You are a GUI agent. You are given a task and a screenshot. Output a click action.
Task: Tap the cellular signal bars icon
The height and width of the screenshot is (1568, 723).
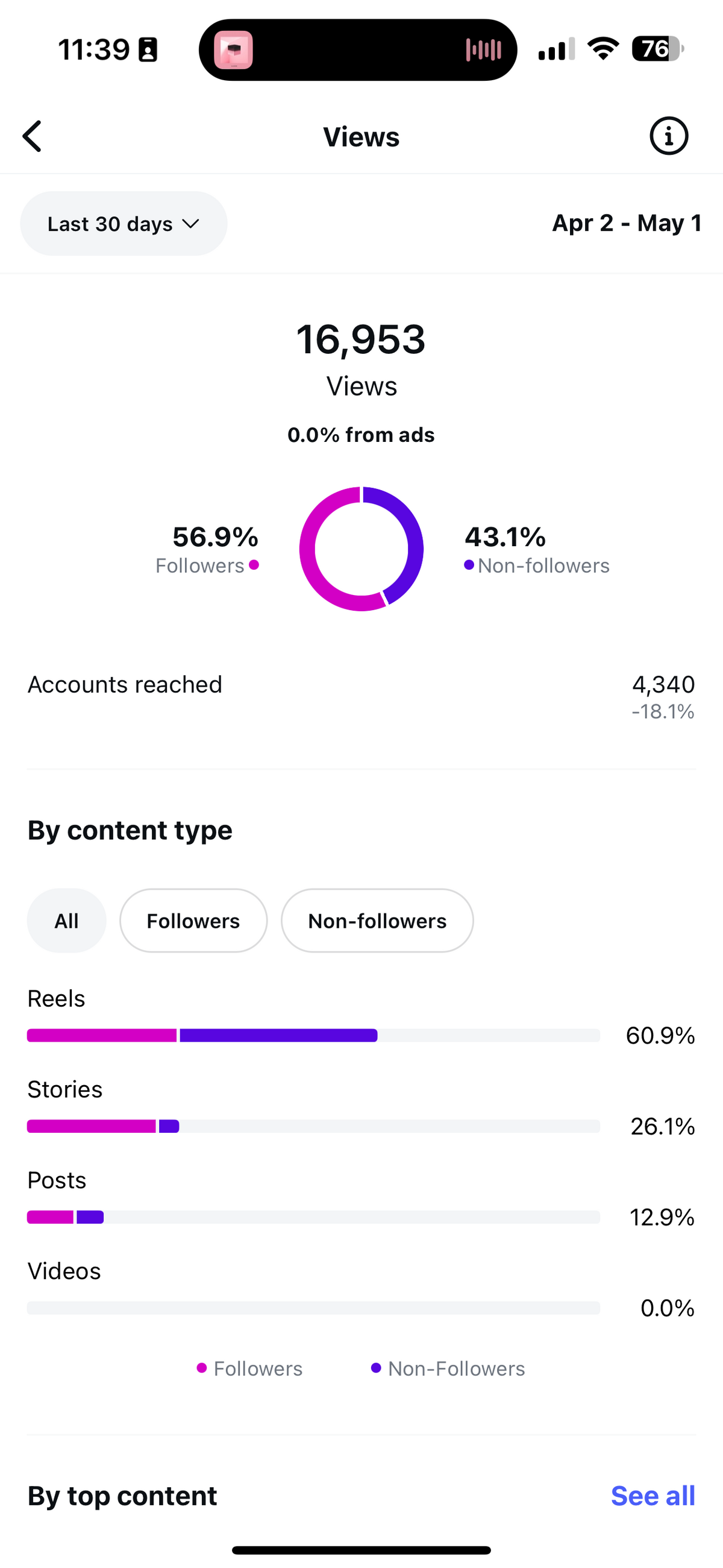tap(556, 49)
